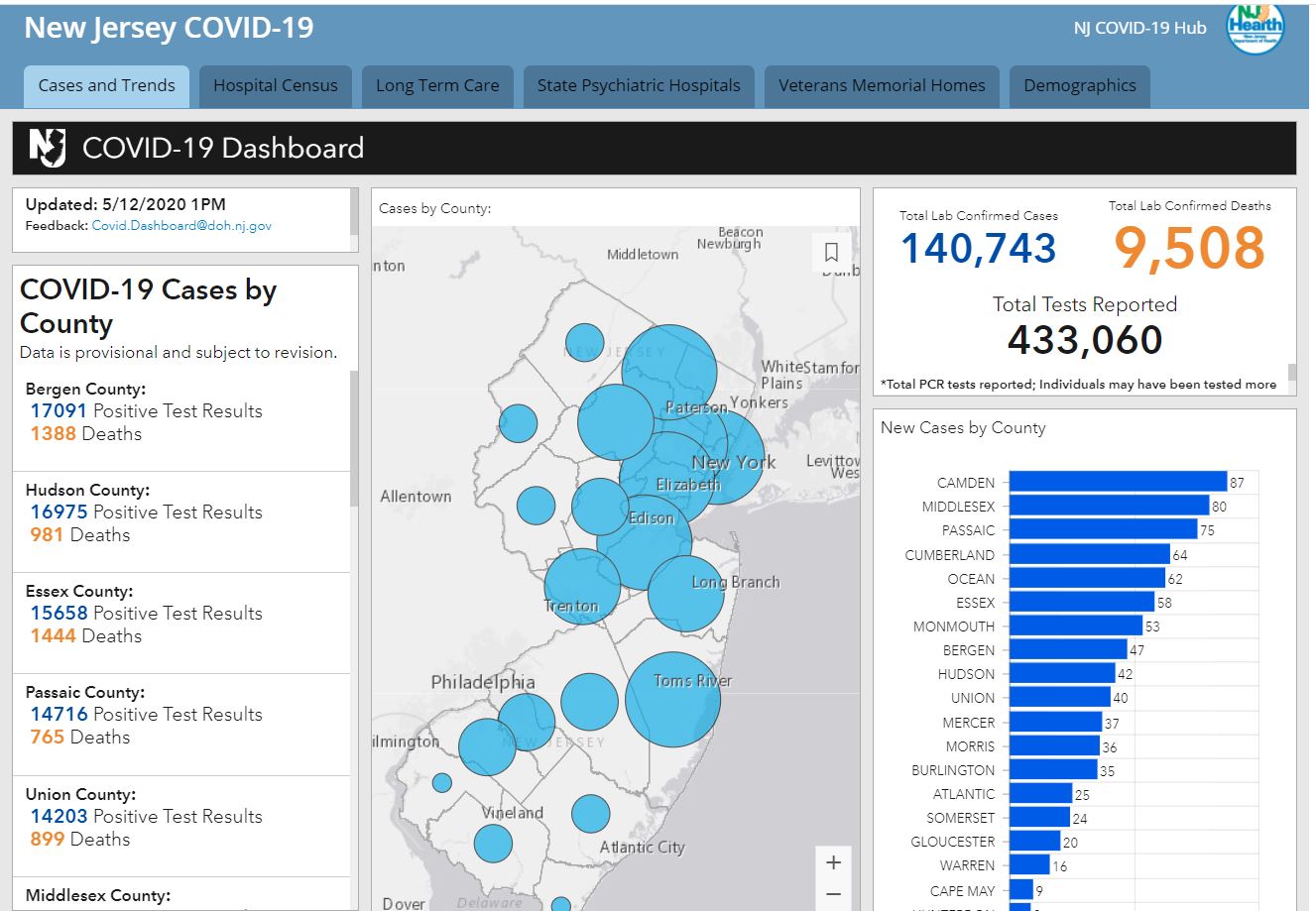Click the Bergen bar showing 47 cases
The width and height of the screenshot is (1316, 911).
tap(1068, 649)
